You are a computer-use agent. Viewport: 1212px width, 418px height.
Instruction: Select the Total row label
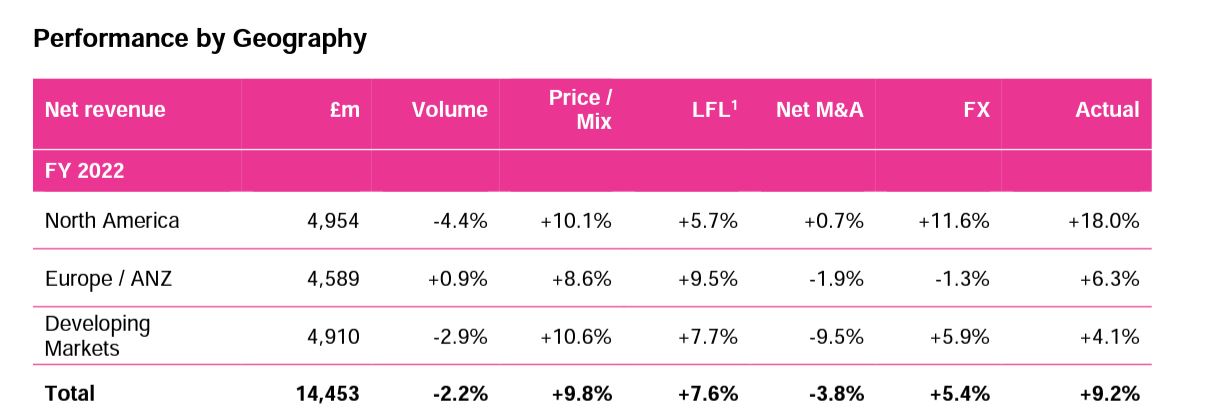coord(70,394)
